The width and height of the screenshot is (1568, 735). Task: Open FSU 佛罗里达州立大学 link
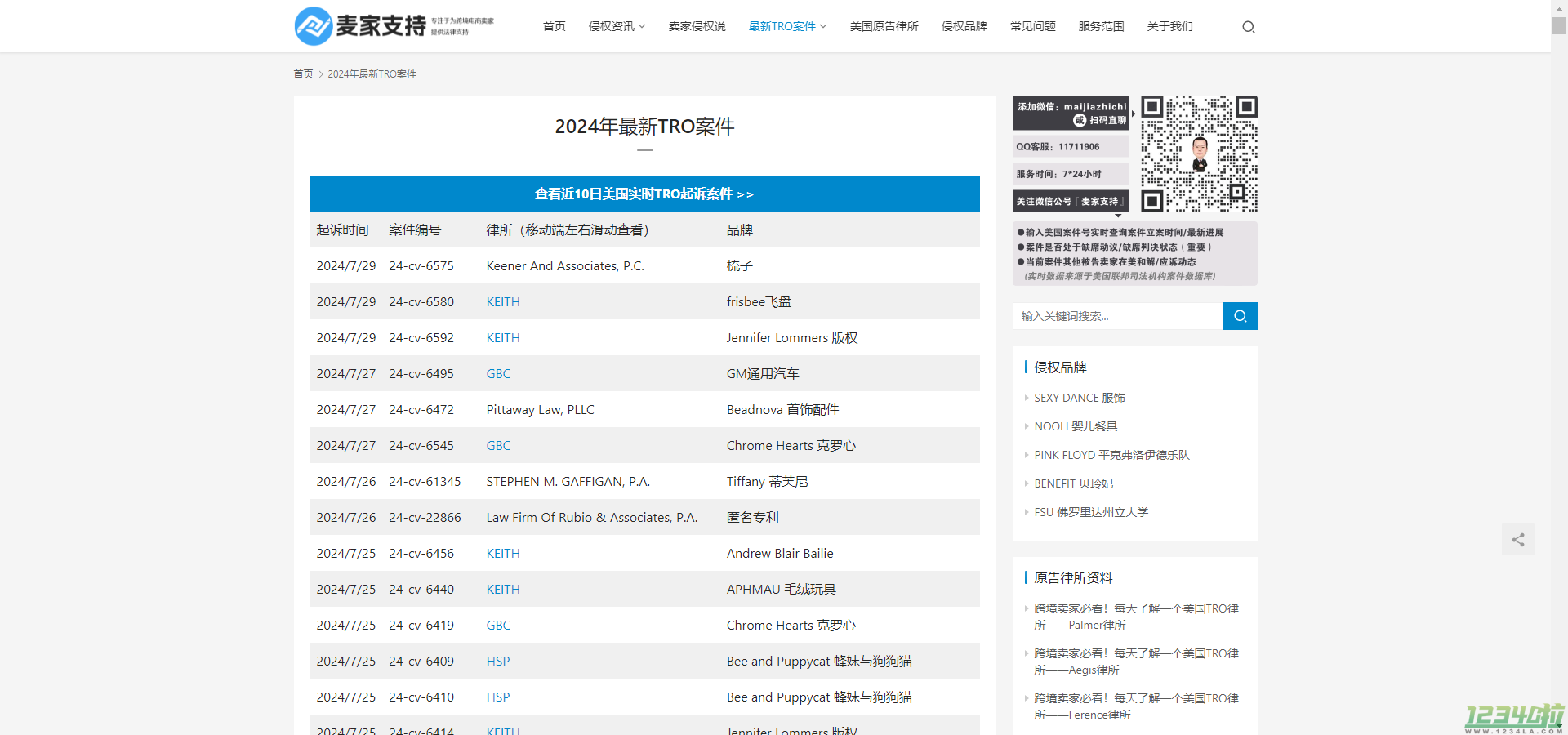[x=1091, y=512]
